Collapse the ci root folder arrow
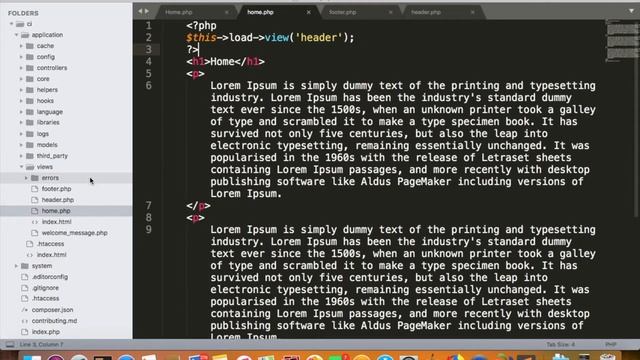The width and height of the screenshot is (640, 360). [11, 24]
